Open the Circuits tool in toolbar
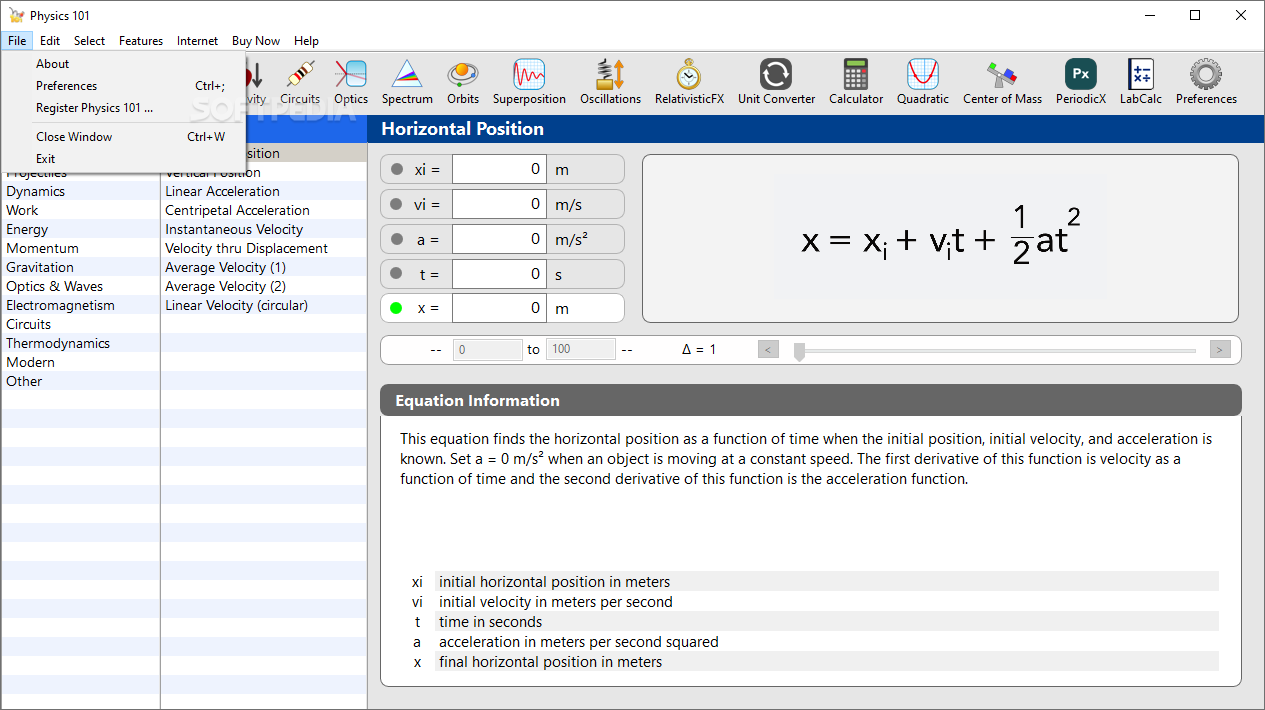This screenshot has height=710, width=1265. (300, 82)
